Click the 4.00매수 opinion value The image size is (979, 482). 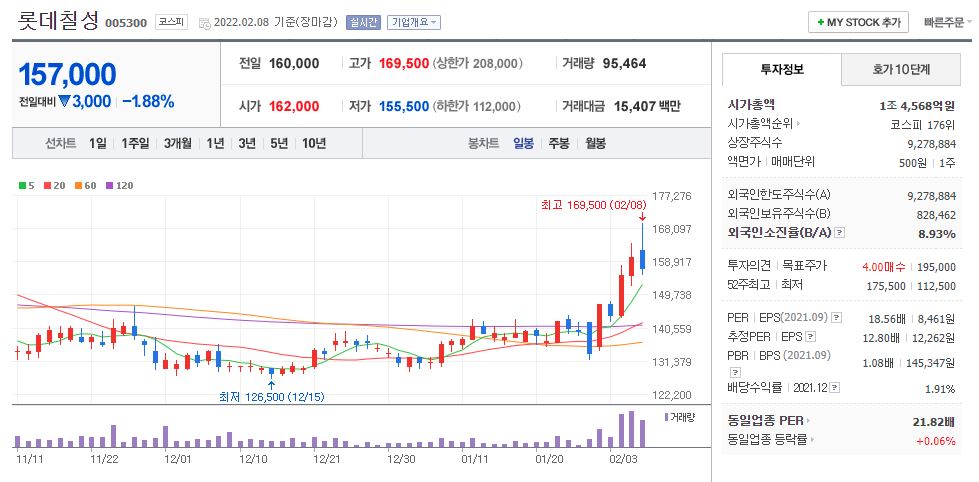click(883, 267)
